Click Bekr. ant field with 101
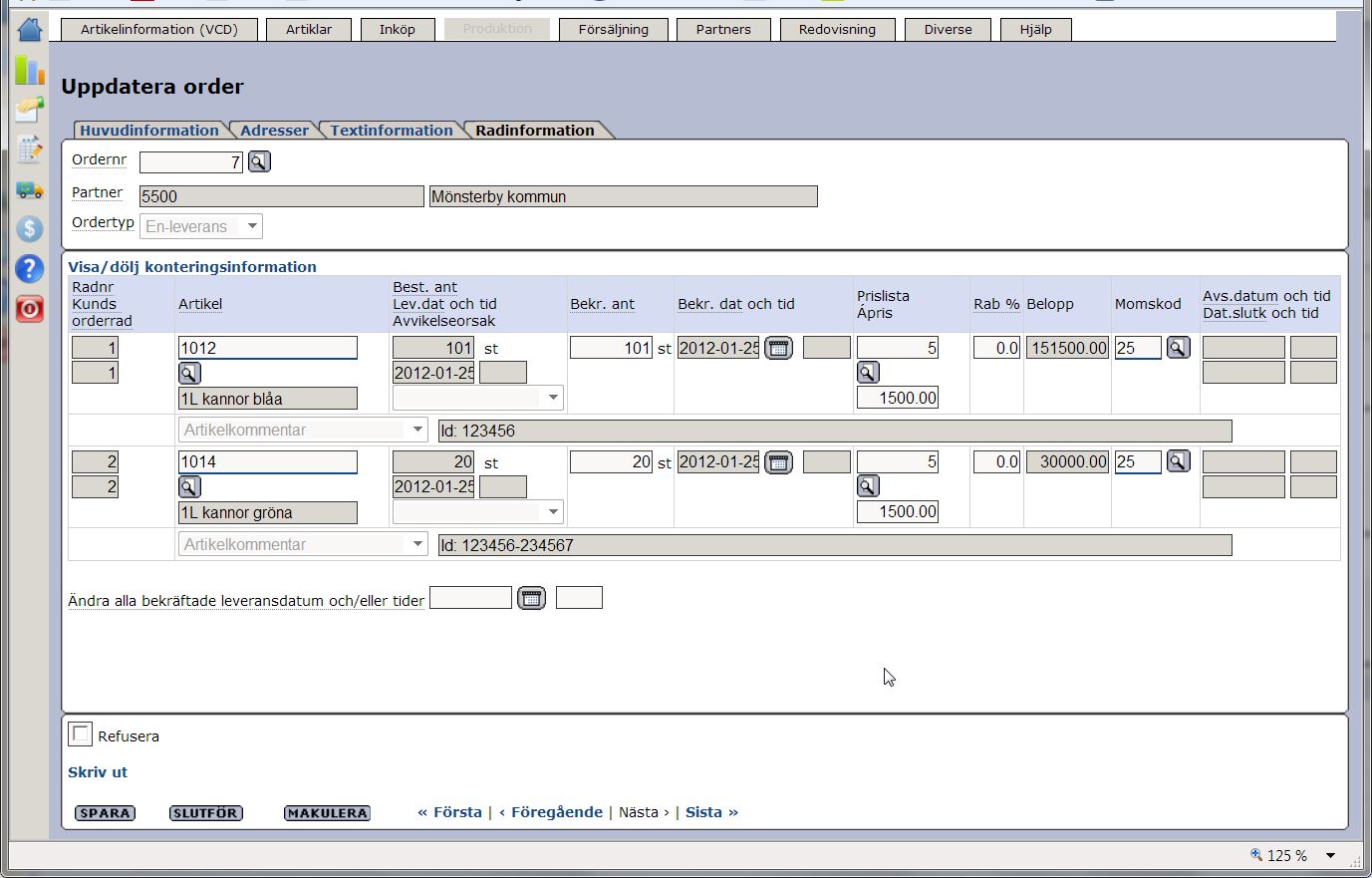The width and height of the screenshot is (1372, 878). point(611,348)
